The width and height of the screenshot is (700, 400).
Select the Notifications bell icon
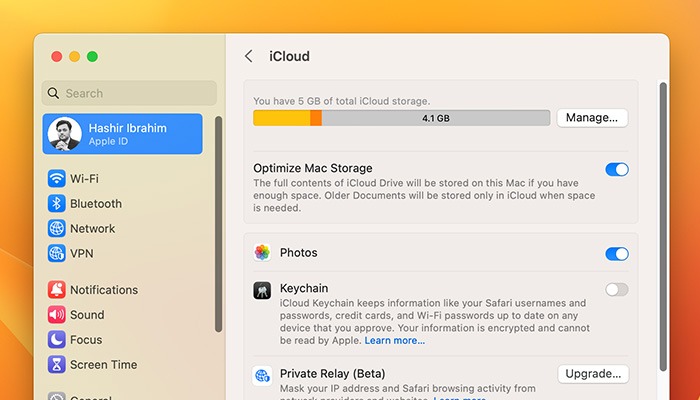[57, 290]
